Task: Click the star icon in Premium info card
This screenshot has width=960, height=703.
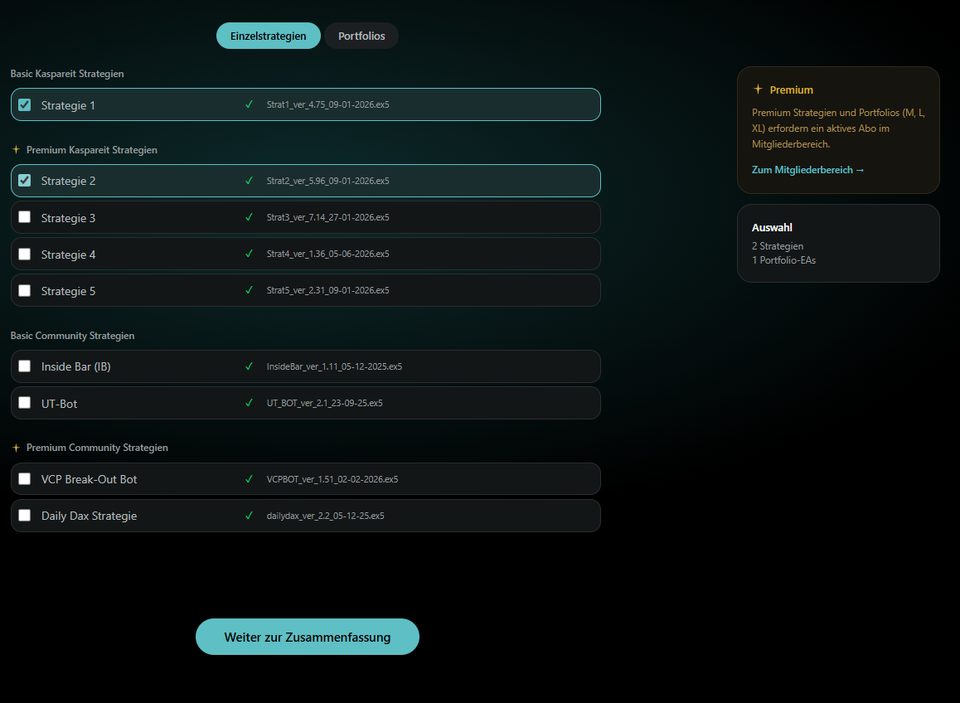Action: 758,89
